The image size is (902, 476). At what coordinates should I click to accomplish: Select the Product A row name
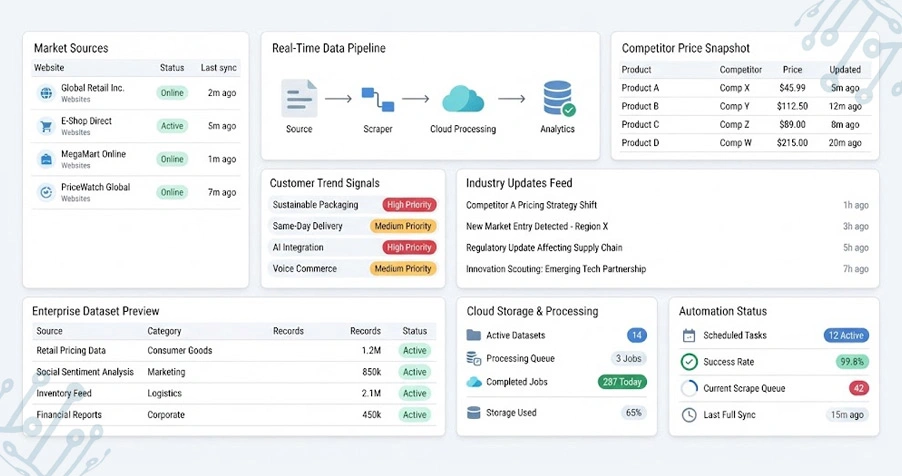[640, 88]
